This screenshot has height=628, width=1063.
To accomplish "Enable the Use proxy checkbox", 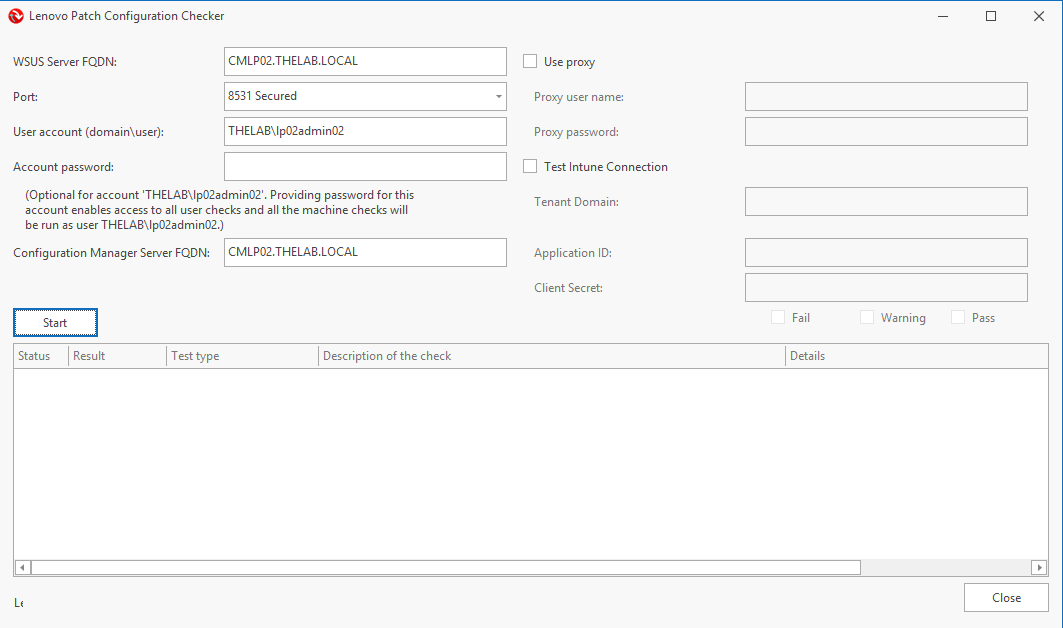I will click(x=529, y=61).
